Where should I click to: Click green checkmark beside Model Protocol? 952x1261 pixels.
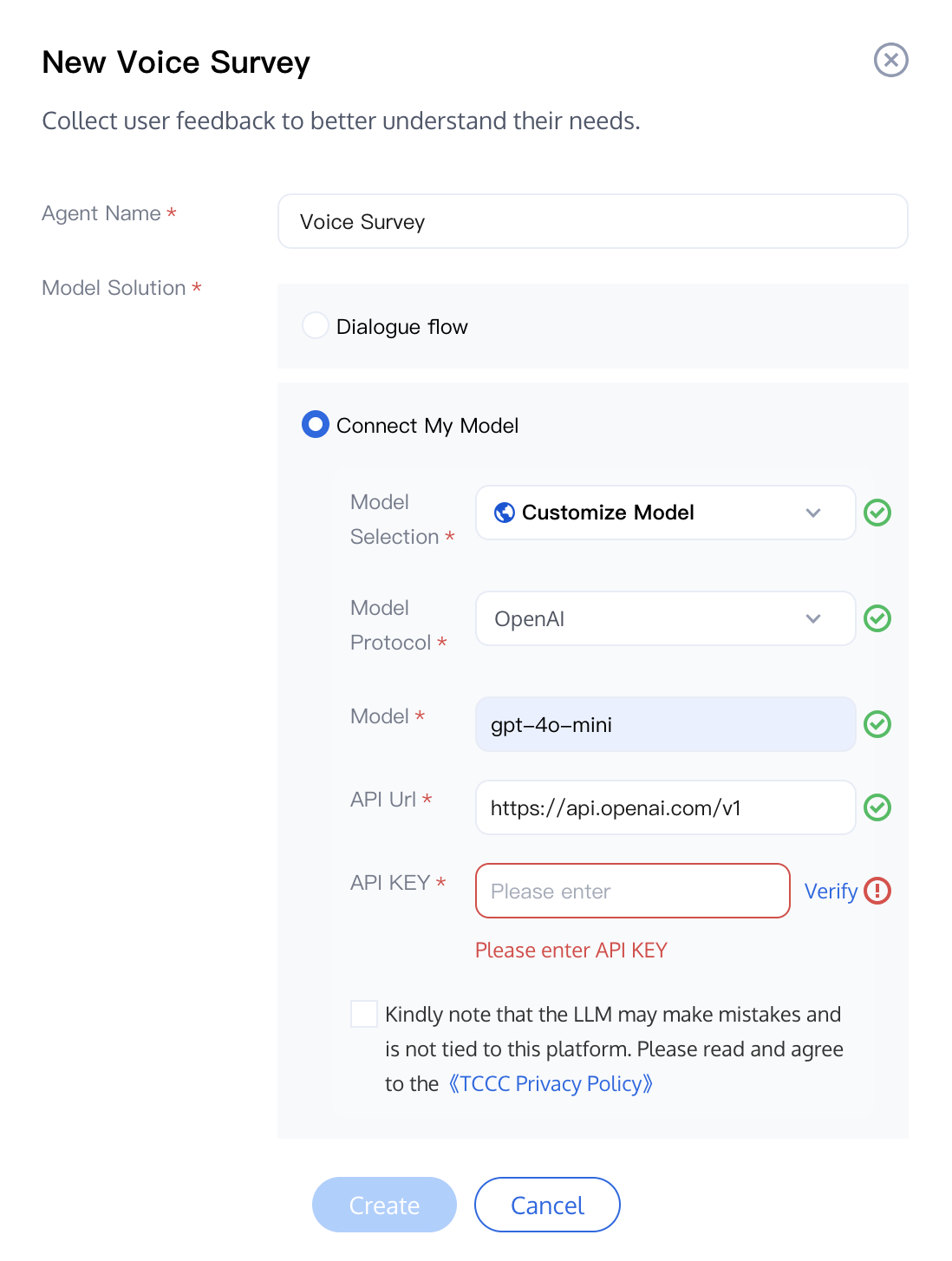(x=877, y=618)
